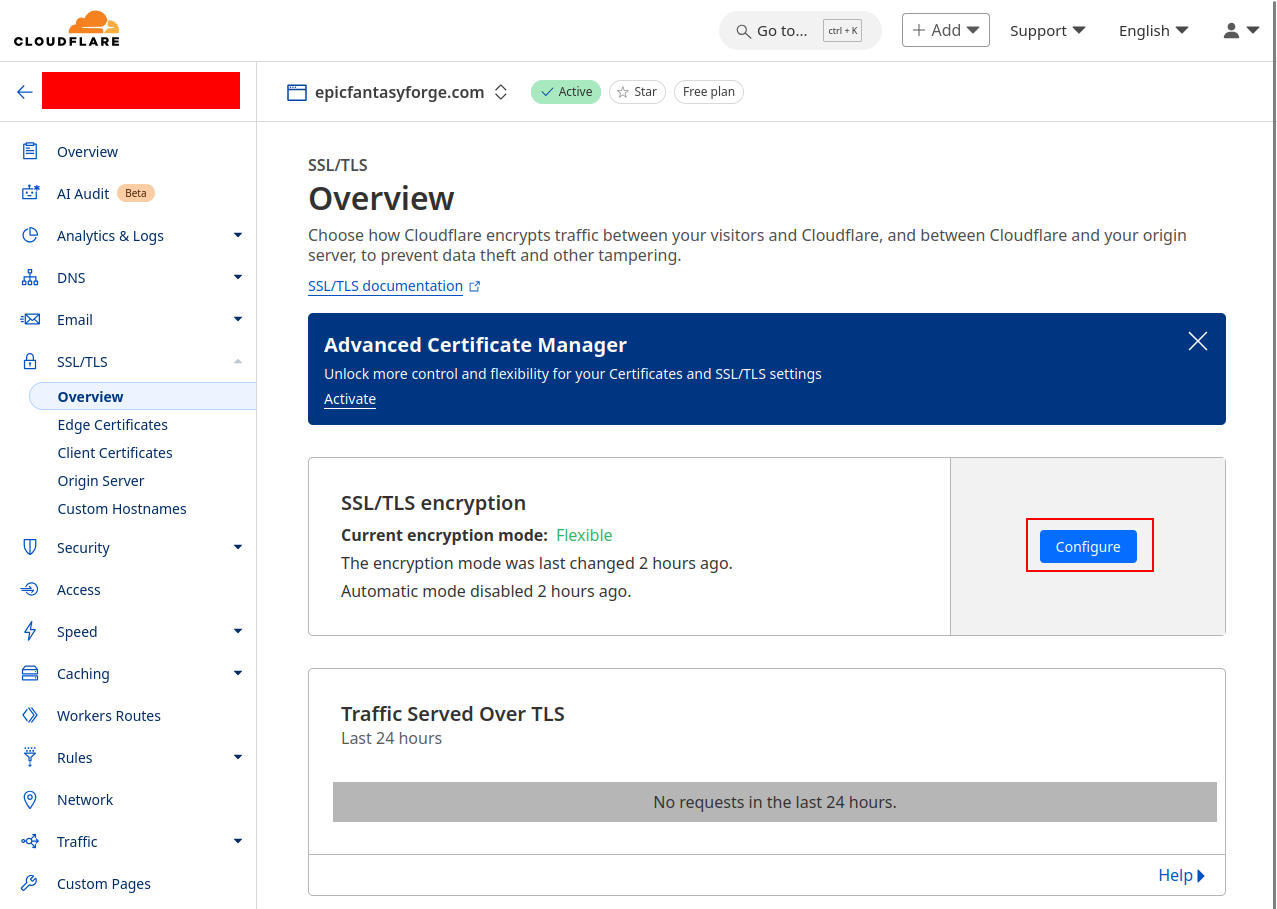
Task: Click the Analytics & Logs pie chart icon
Action: click(x=30, y=235)
